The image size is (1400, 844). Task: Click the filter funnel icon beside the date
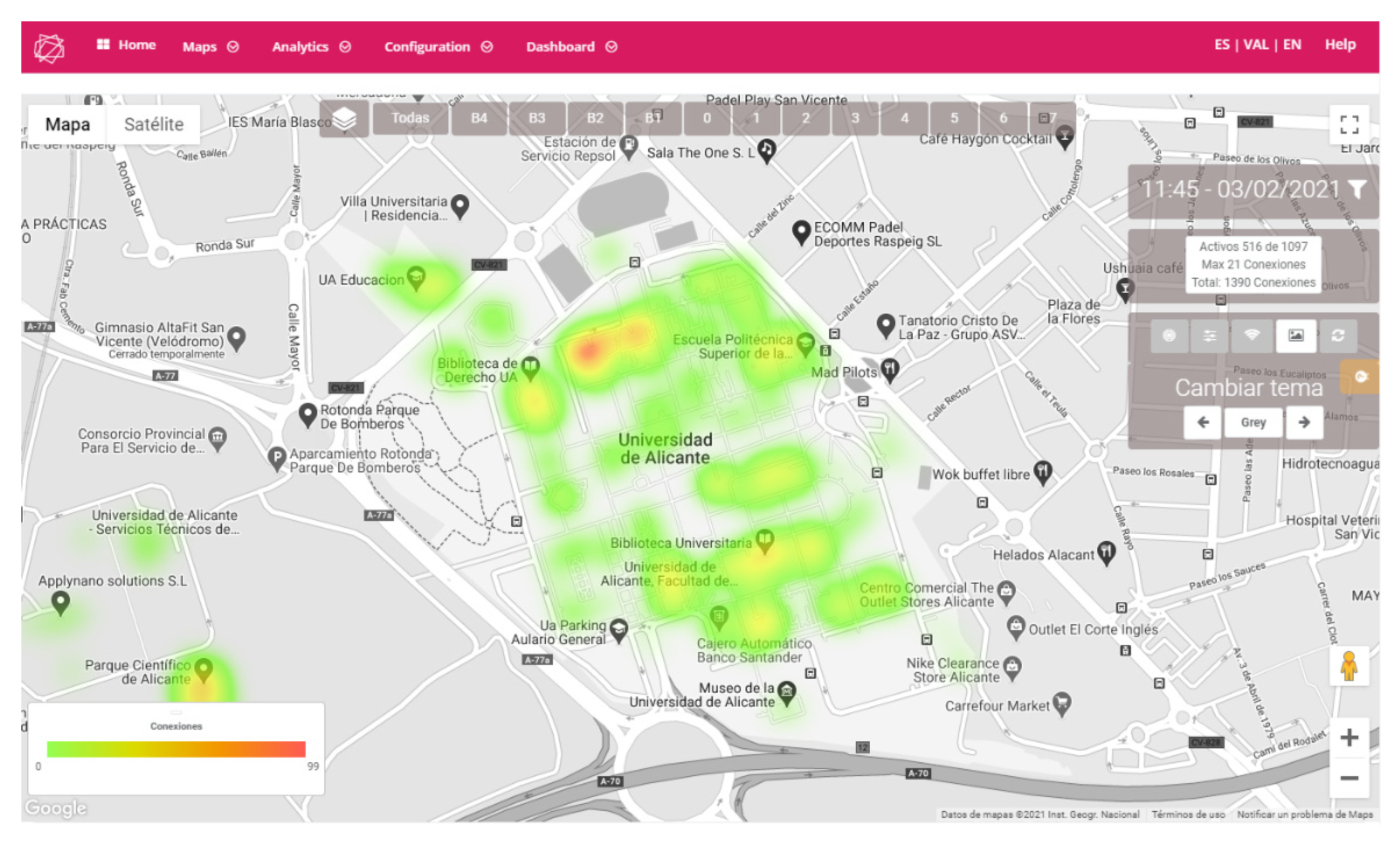click(1357, 189)
